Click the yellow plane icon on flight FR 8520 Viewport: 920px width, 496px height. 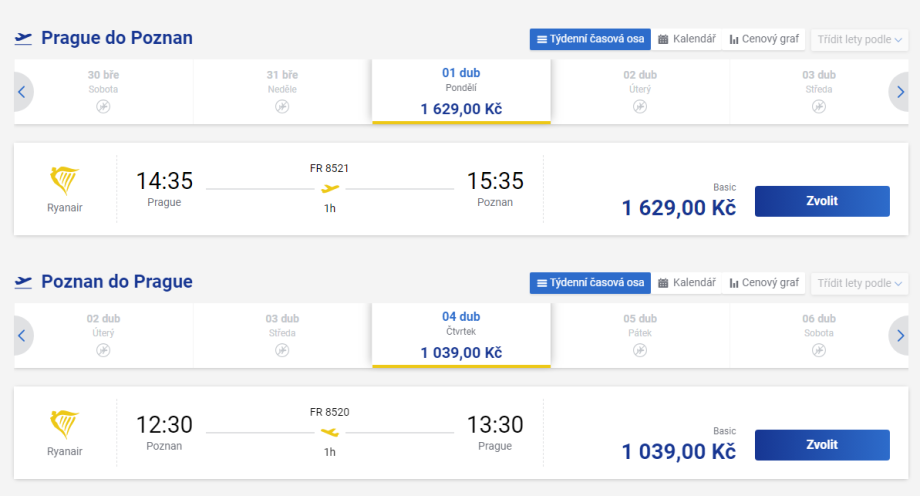tap(330, 432)
